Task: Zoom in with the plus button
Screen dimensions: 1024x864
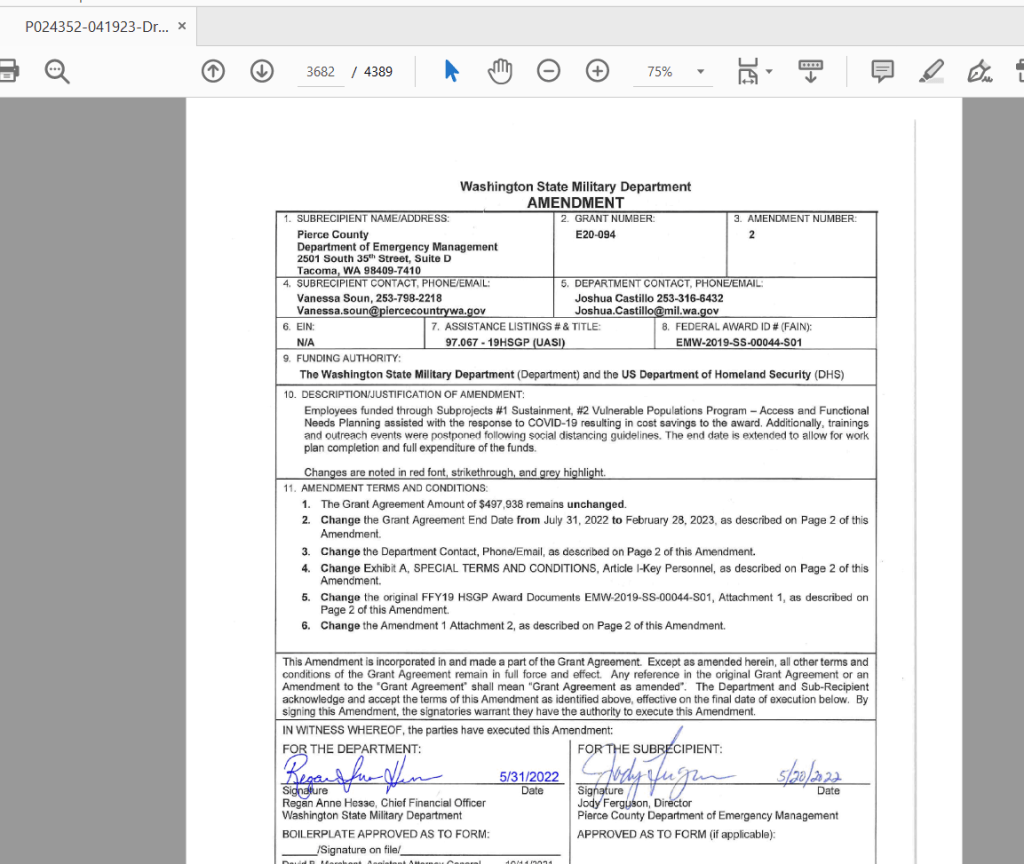Action: tap(597, 71)
